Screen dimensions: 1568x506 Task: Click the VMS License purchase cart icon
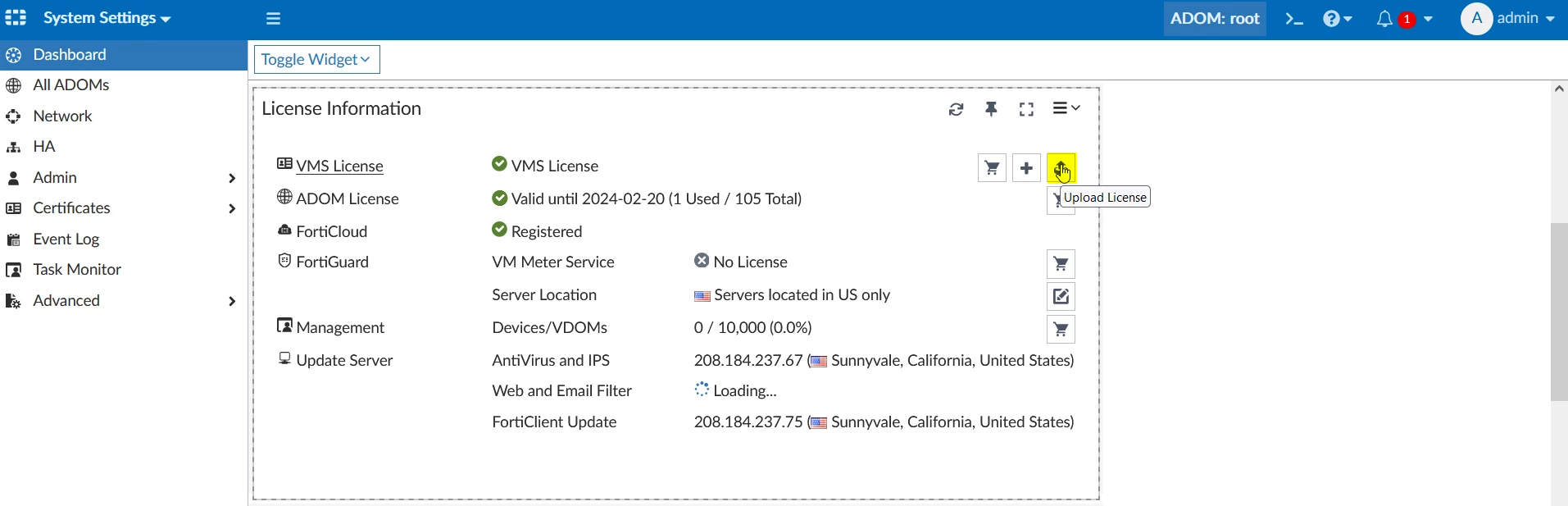coord(992,168)
